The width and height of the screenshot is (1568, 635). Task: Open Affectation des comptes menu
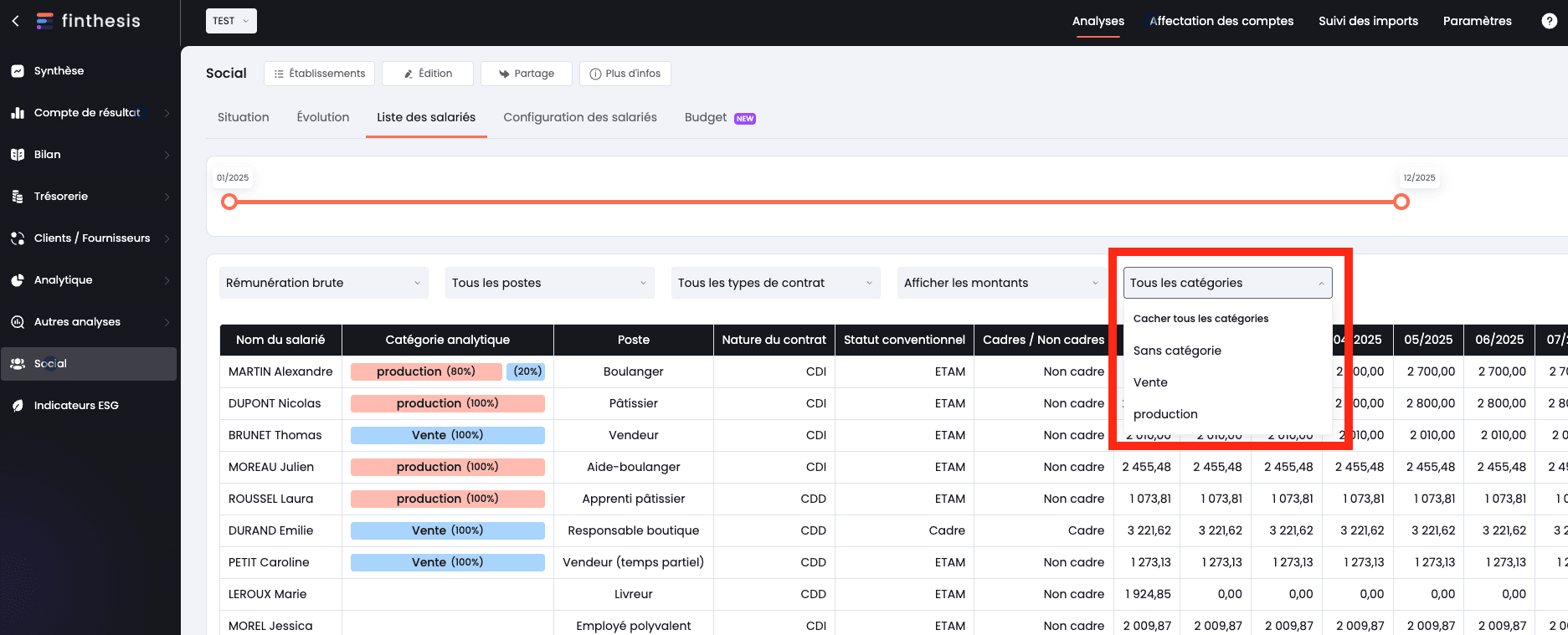point(1221,21)
